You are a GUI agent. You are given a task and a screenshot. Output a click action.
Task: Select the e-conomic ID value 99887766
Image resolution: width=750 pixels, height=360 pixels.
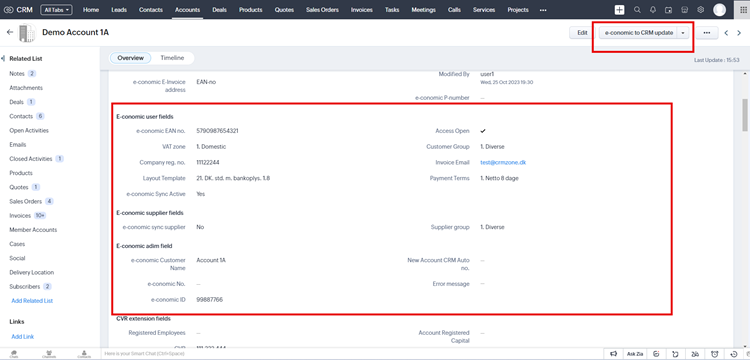[x=210, y=300]
